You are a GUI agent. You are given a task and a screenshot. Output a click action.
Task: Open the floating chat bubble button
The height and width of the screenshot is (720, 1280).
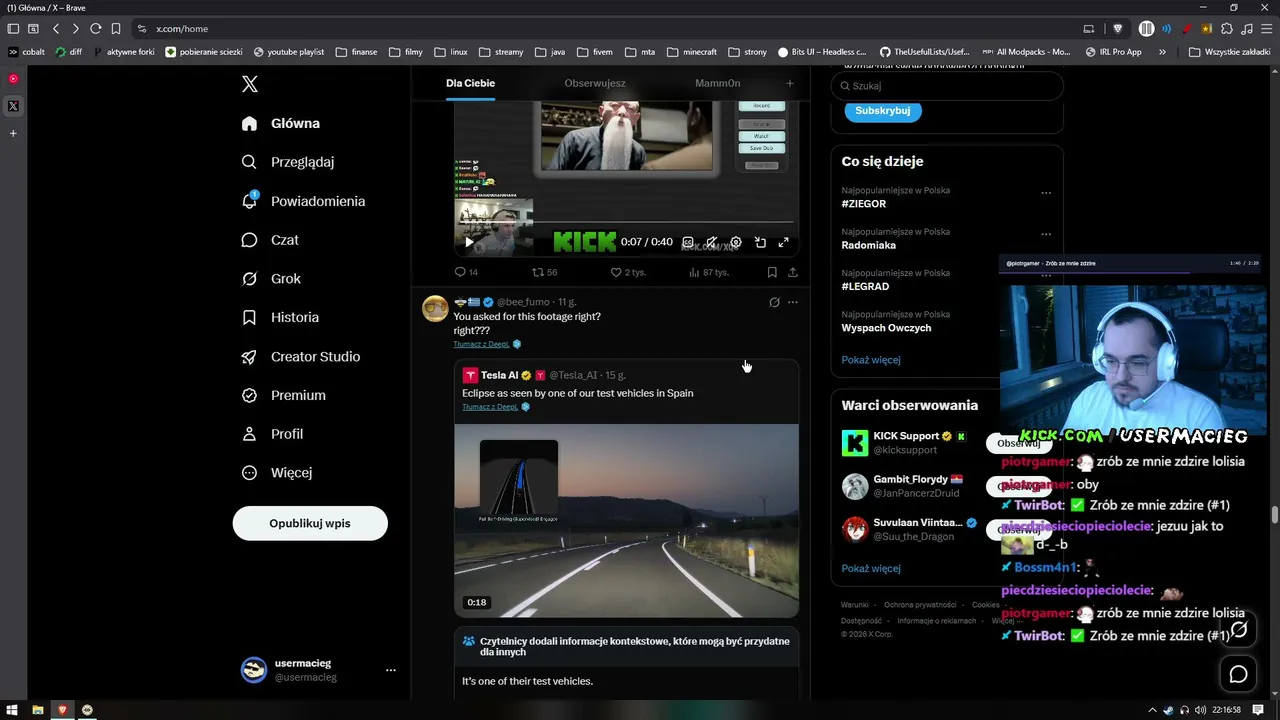[x=1239, y=675]
